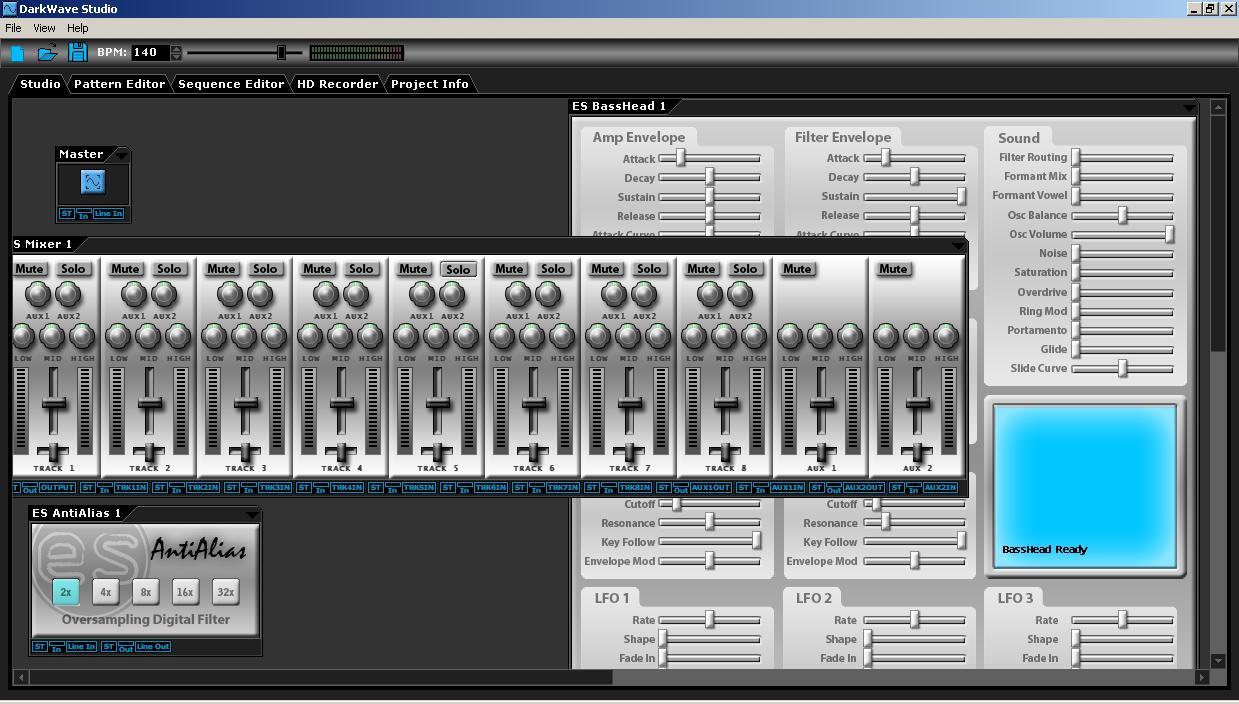Switch to the Sequence Editor tab
The image size is (1239, 704).
[230, 84]
